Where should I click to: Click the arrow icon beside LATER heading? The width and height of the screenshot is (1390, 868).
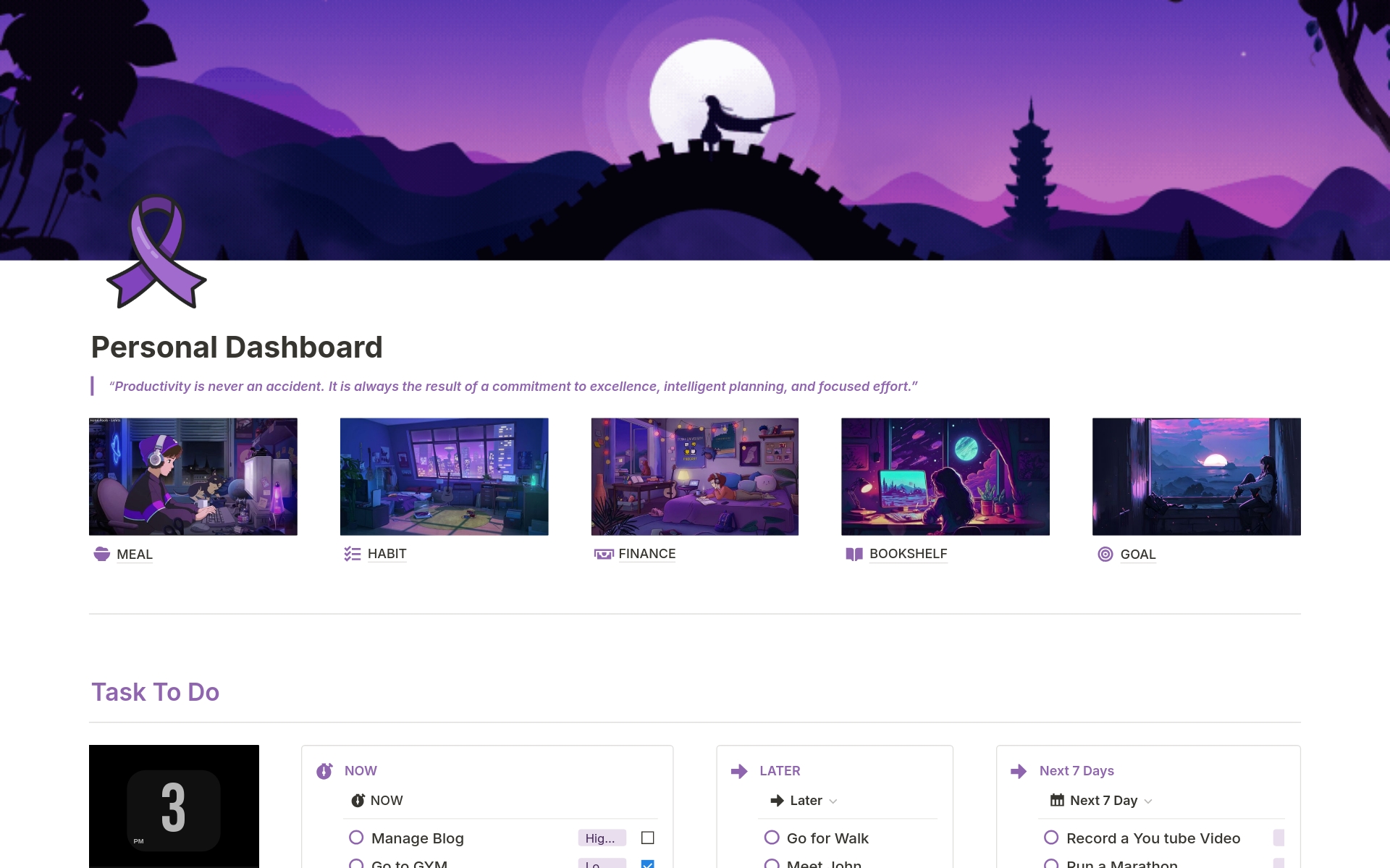pos(739,771)
